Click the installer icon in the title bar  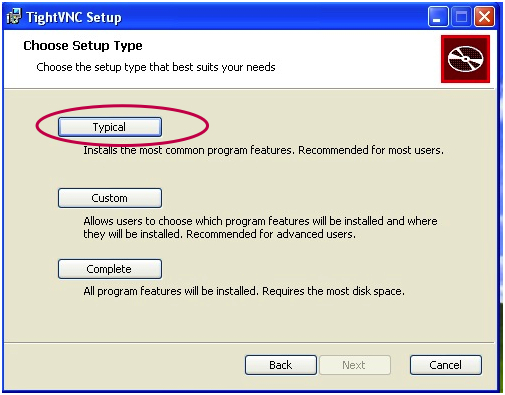[14, 17]
